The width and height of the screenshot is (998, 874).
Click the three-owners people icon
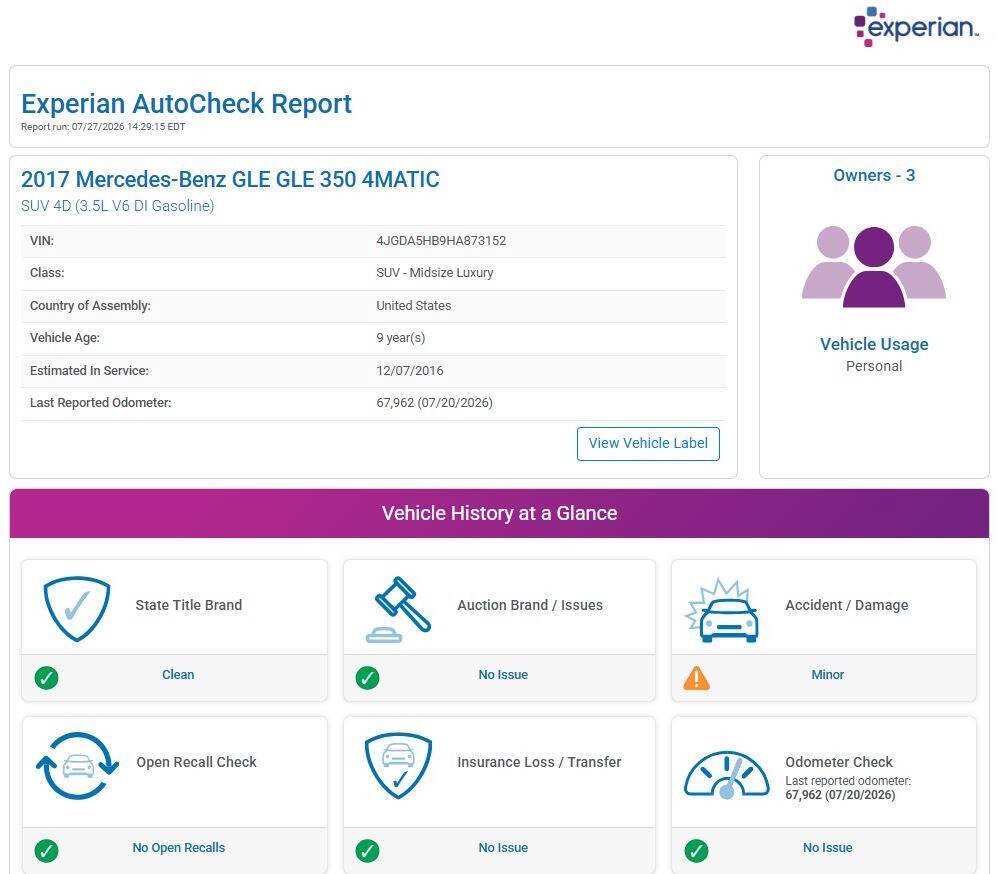pos(874,266)
